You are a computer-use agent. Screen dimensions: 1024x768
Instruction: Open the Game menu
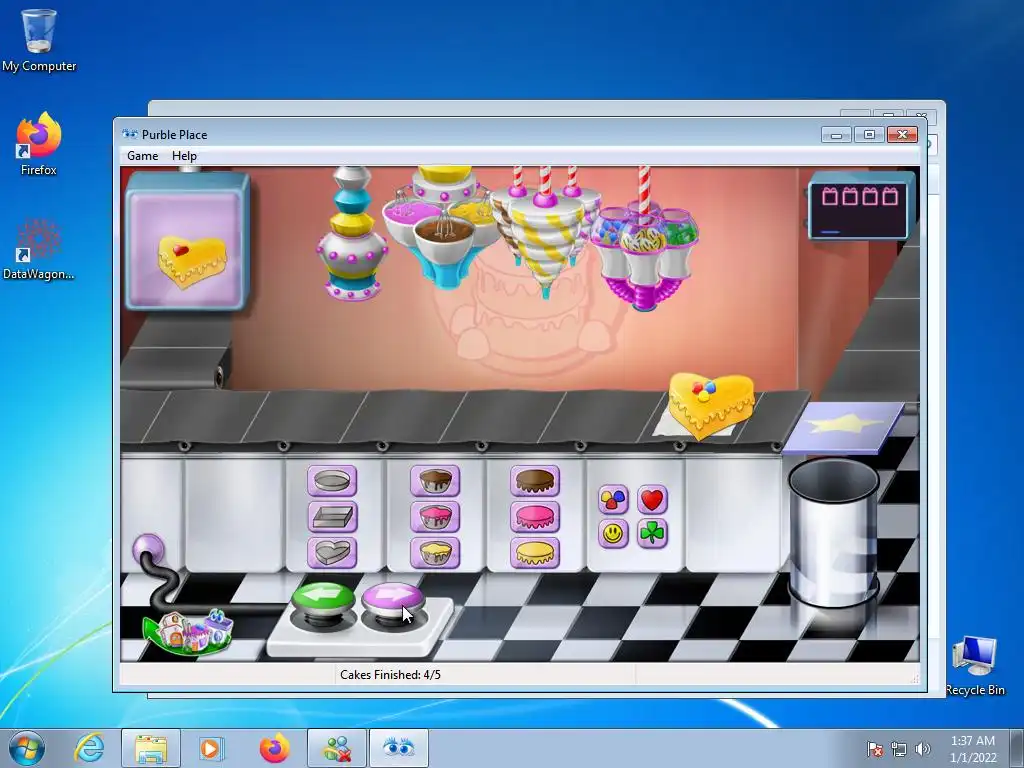coord(142,155)
